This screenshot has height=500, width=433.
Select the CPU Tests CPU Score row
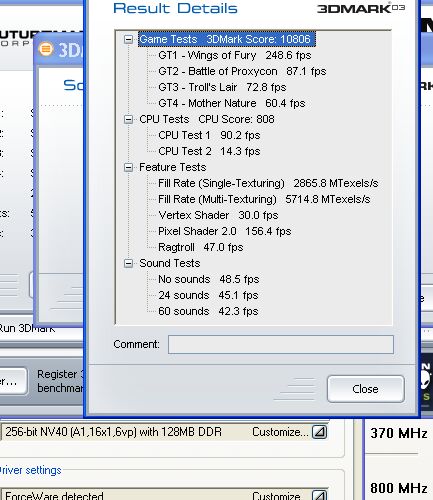pyautogui.click(x=207, y=119)
